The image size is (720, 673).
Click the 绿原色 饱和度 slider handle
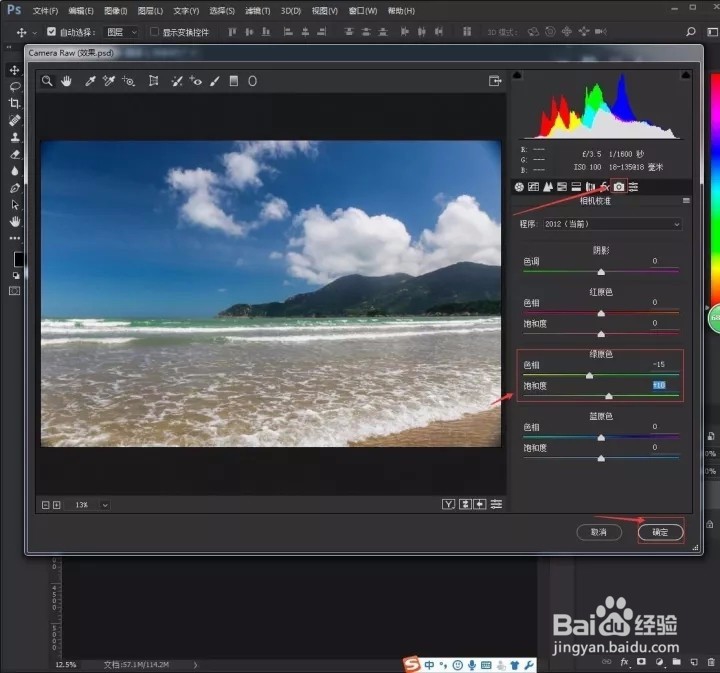point(609,396)
